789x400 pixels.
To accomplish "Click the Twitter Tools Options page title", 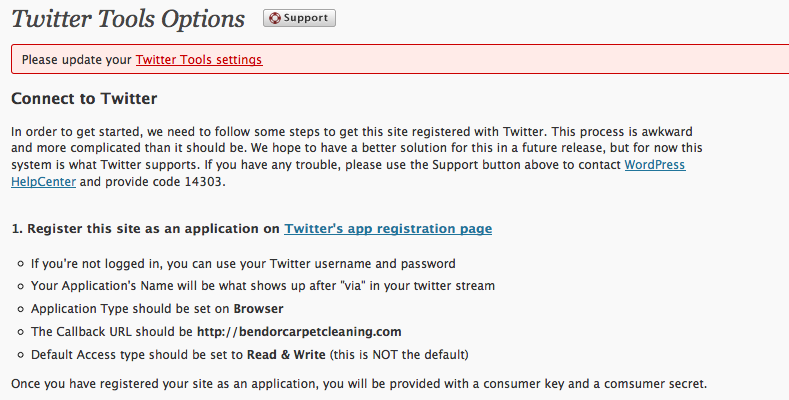I will [128, 19].
